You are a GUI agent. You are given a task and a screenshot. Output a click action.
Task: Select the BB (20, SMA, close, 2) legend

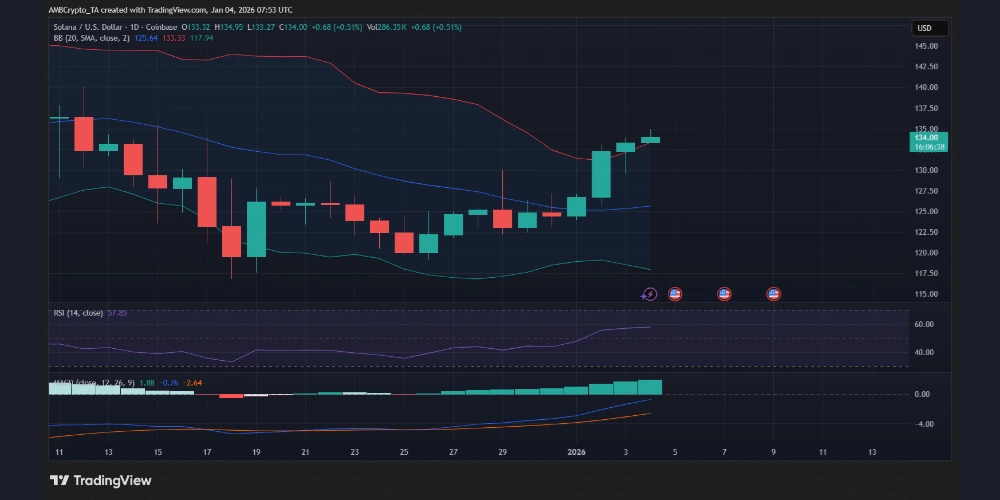coord(90,38)
